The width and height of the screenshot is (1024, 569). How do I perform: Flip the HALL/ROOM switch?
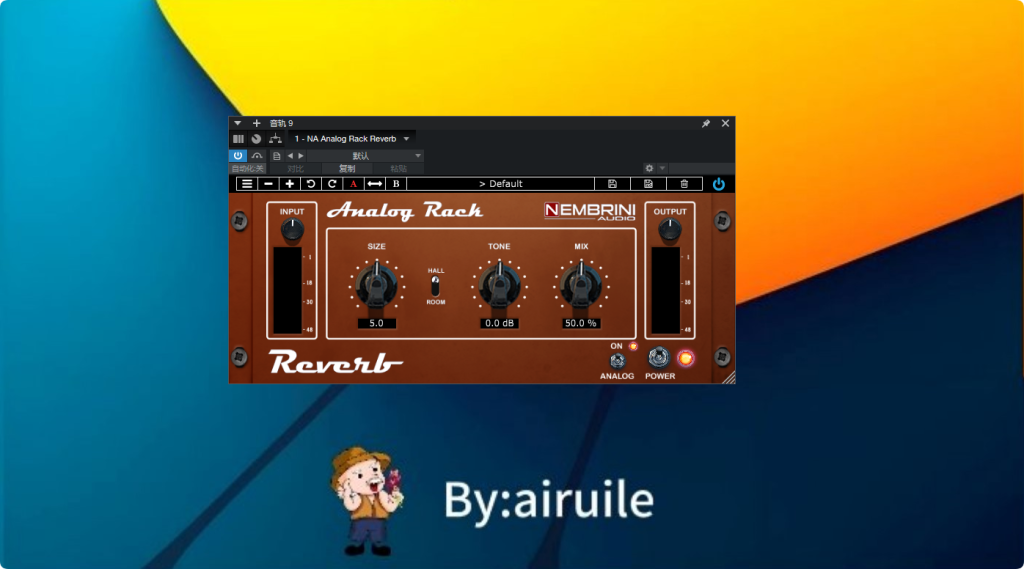[435, 286]
